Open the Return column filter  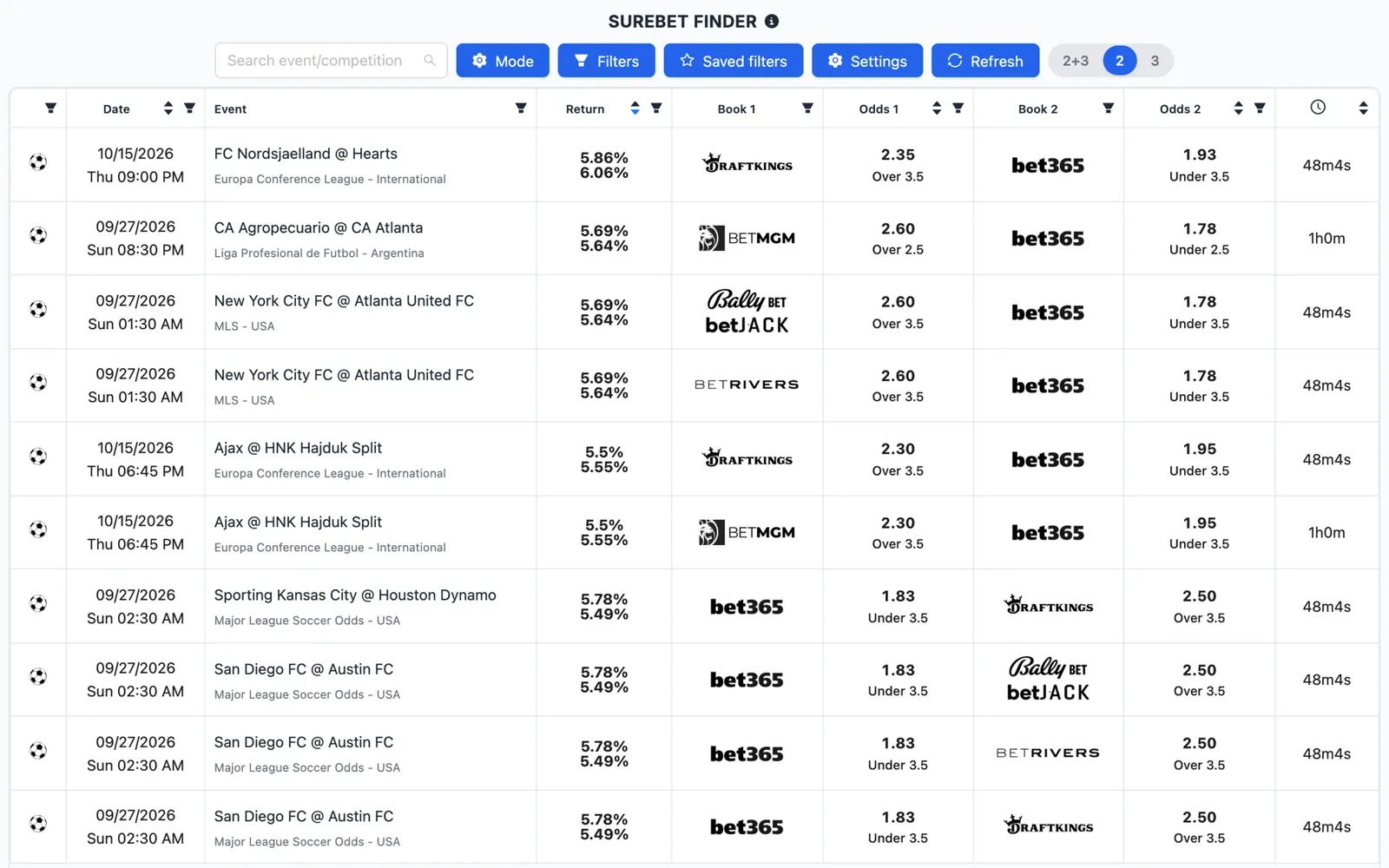(656, 108)
